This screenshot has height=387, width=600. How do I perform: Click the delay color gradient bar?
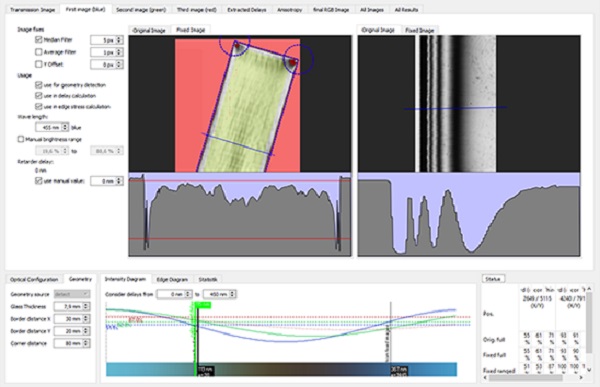click(281, 369)
